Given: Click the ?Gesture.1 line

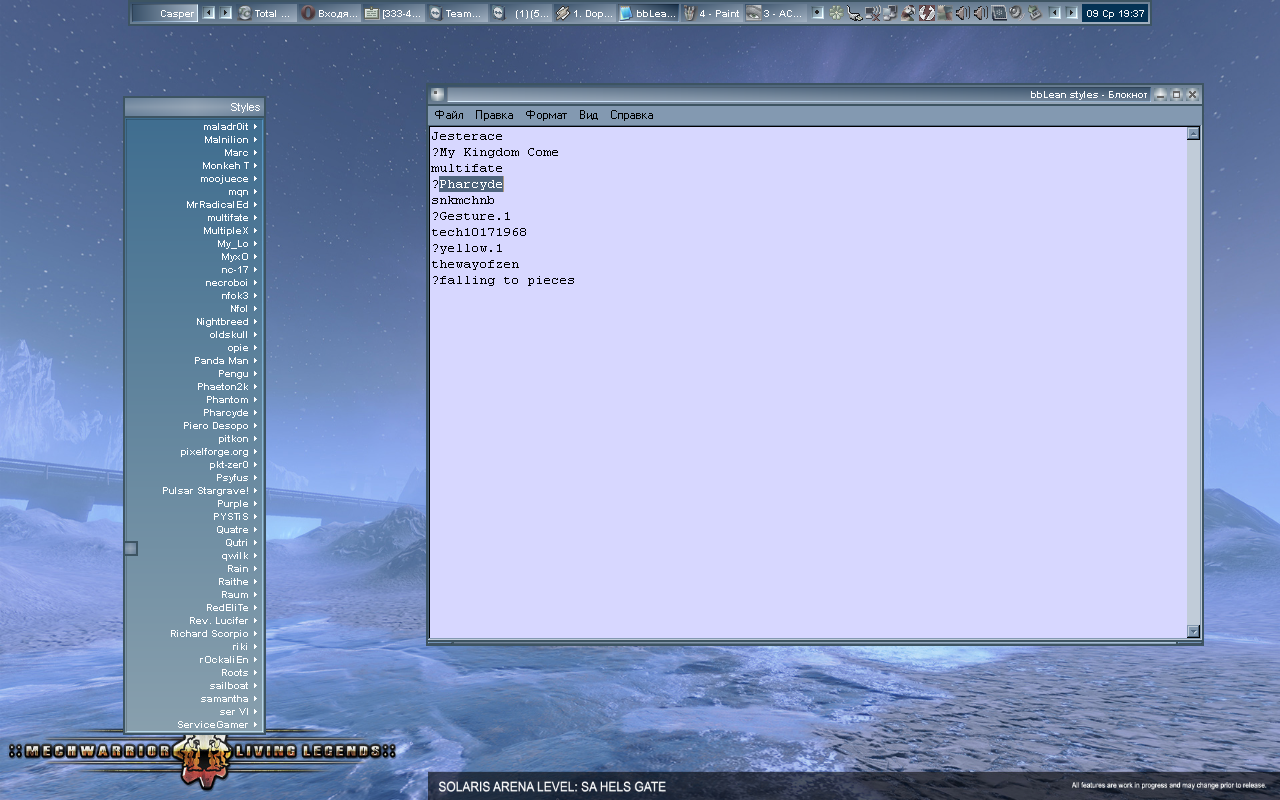Looking at the screenshot, I should pyautogui.click(x=471, y=216).
